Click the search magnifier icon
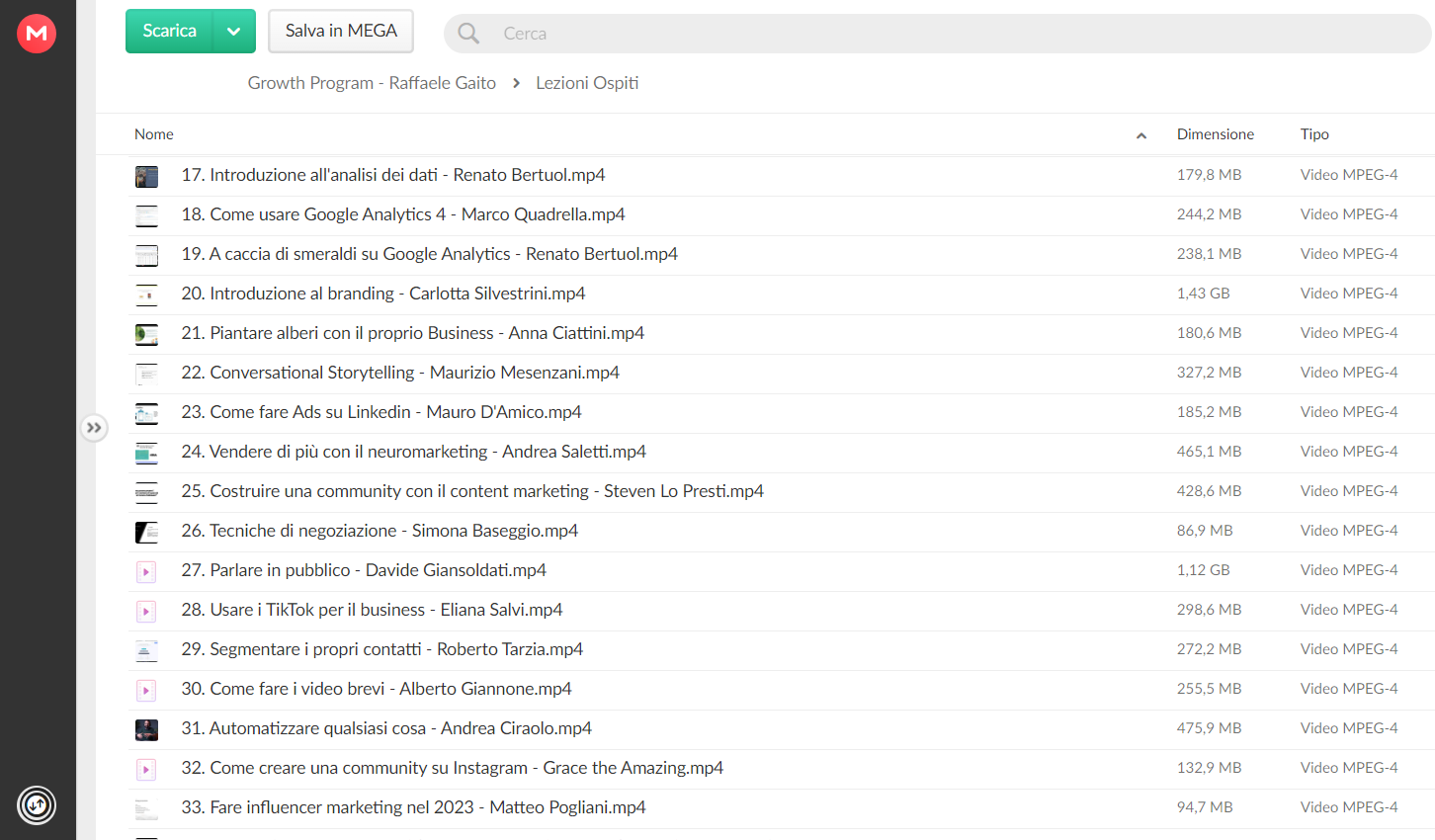This screenshot has height=840, width=1435. tap(468, 34)
